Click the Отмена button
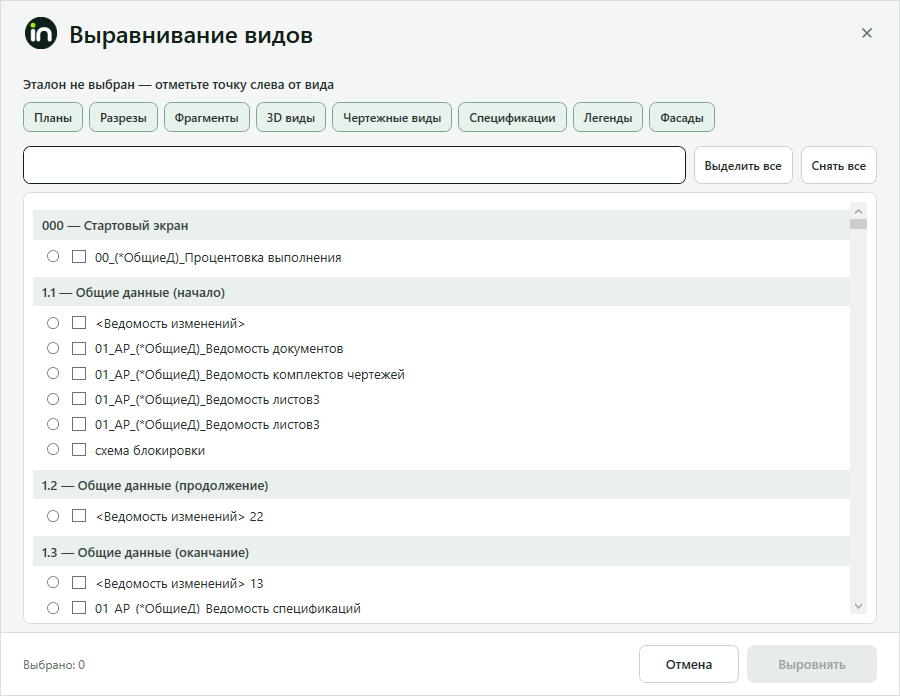Viewport: 900px width, 696px height. pos(689,664)
